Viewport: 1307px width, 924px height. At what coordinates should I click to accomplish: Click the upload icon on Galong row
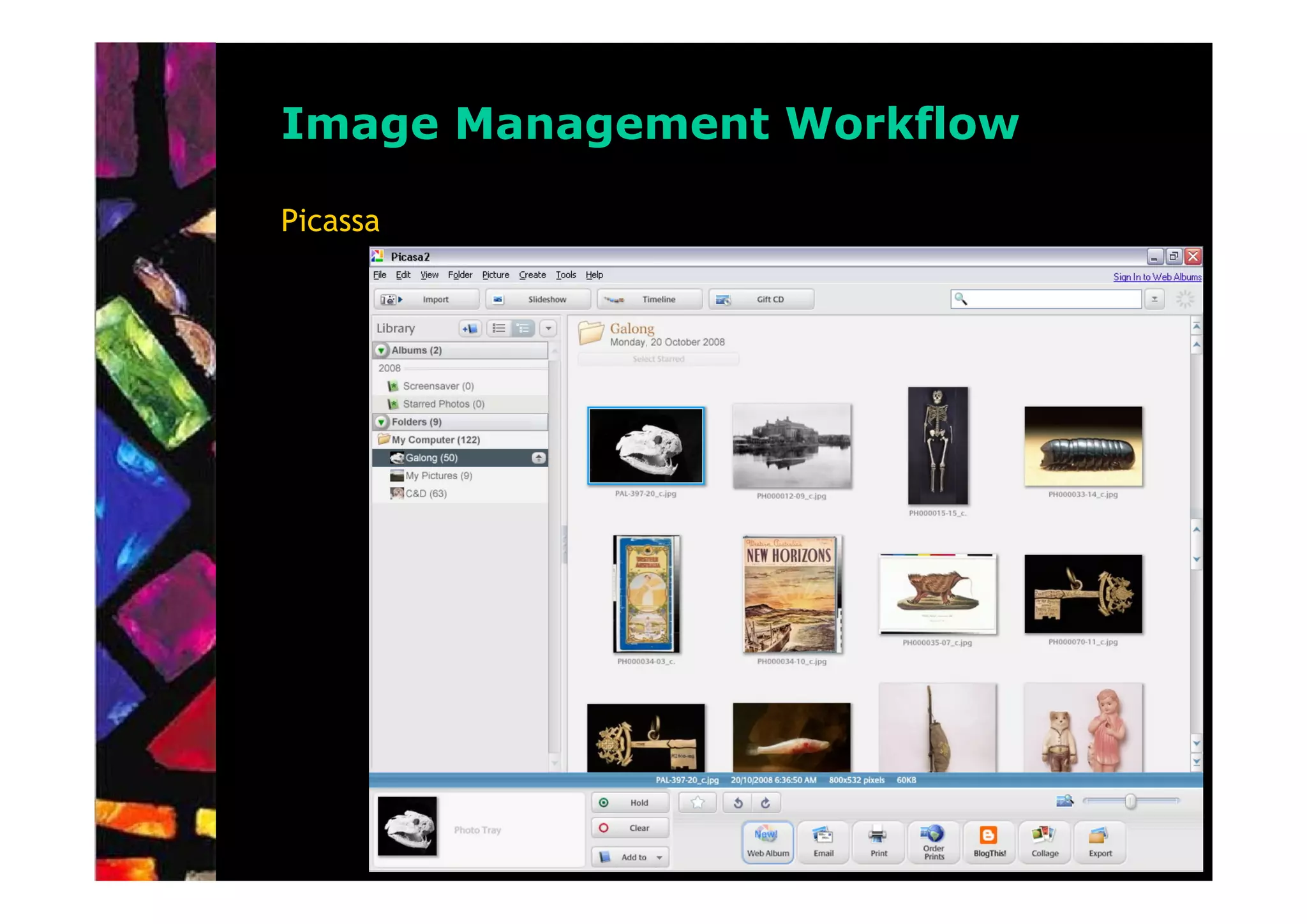[539, 458]
